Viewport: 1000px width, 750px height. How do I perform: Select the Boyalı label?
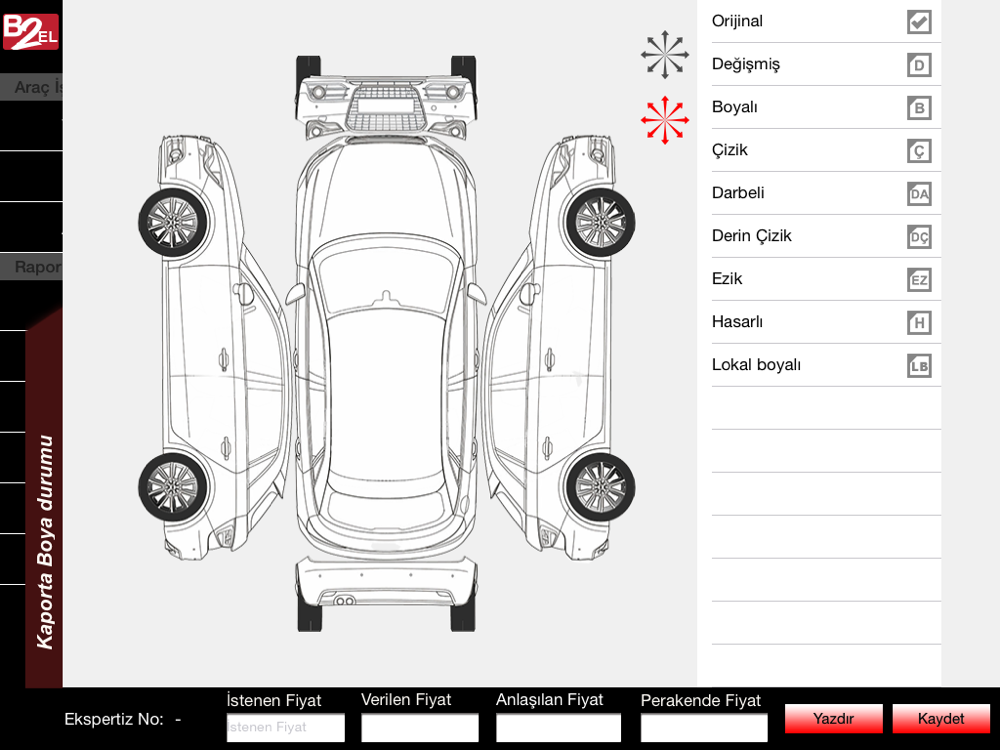pos(735,107)
